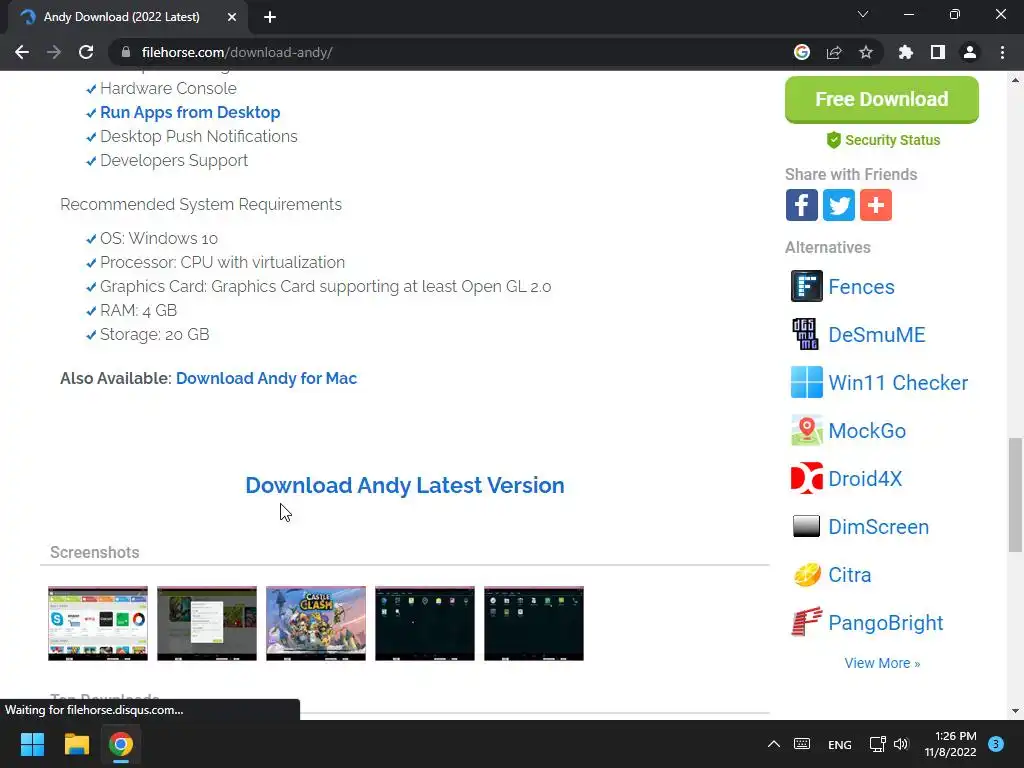The image size is (1024, 768).
Task: Open the Castle Clash screenshot thumbnail
Action: (x=316, y=623)
